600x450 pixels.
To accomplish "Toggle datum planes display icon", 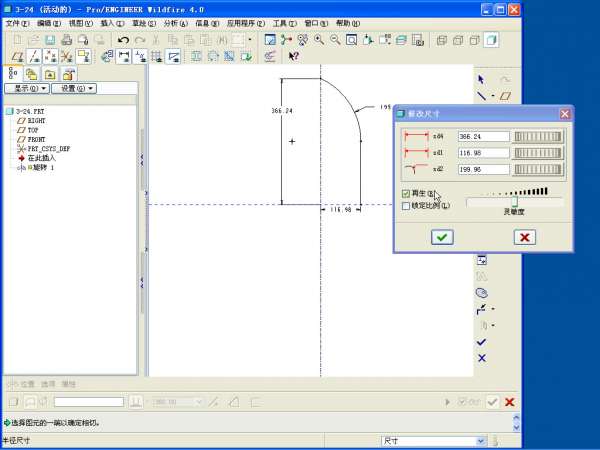I will (x=18, y=57).
